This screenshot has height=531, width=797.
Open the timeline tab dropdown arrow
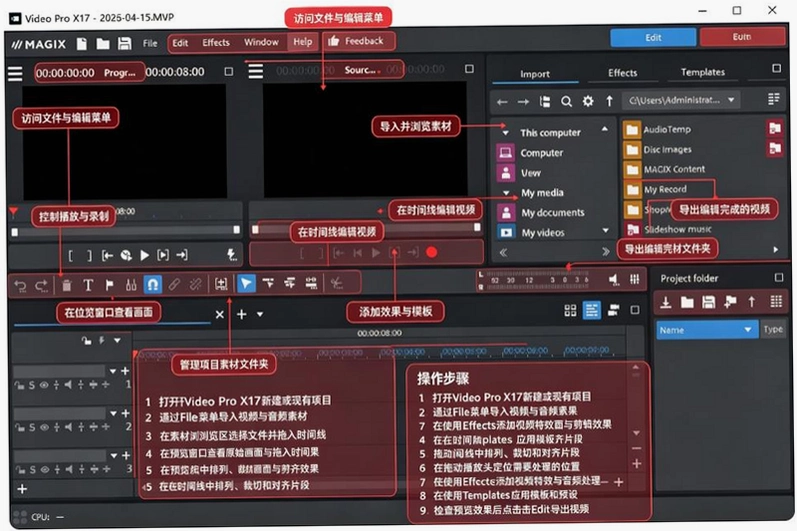[x=260, y=315]
